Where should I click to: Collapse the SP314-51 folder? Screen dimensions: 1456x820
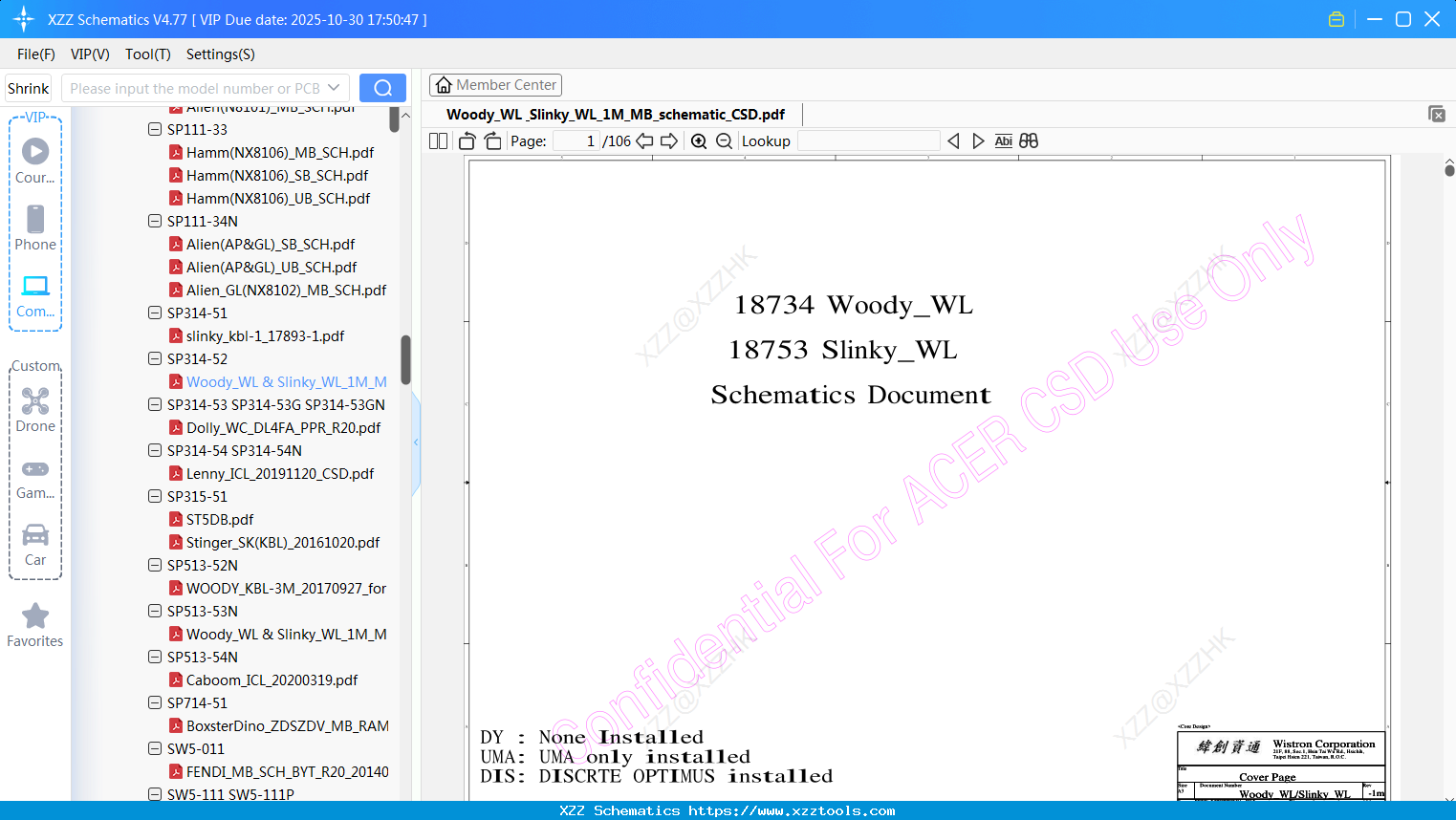click(x=155, y=313)
